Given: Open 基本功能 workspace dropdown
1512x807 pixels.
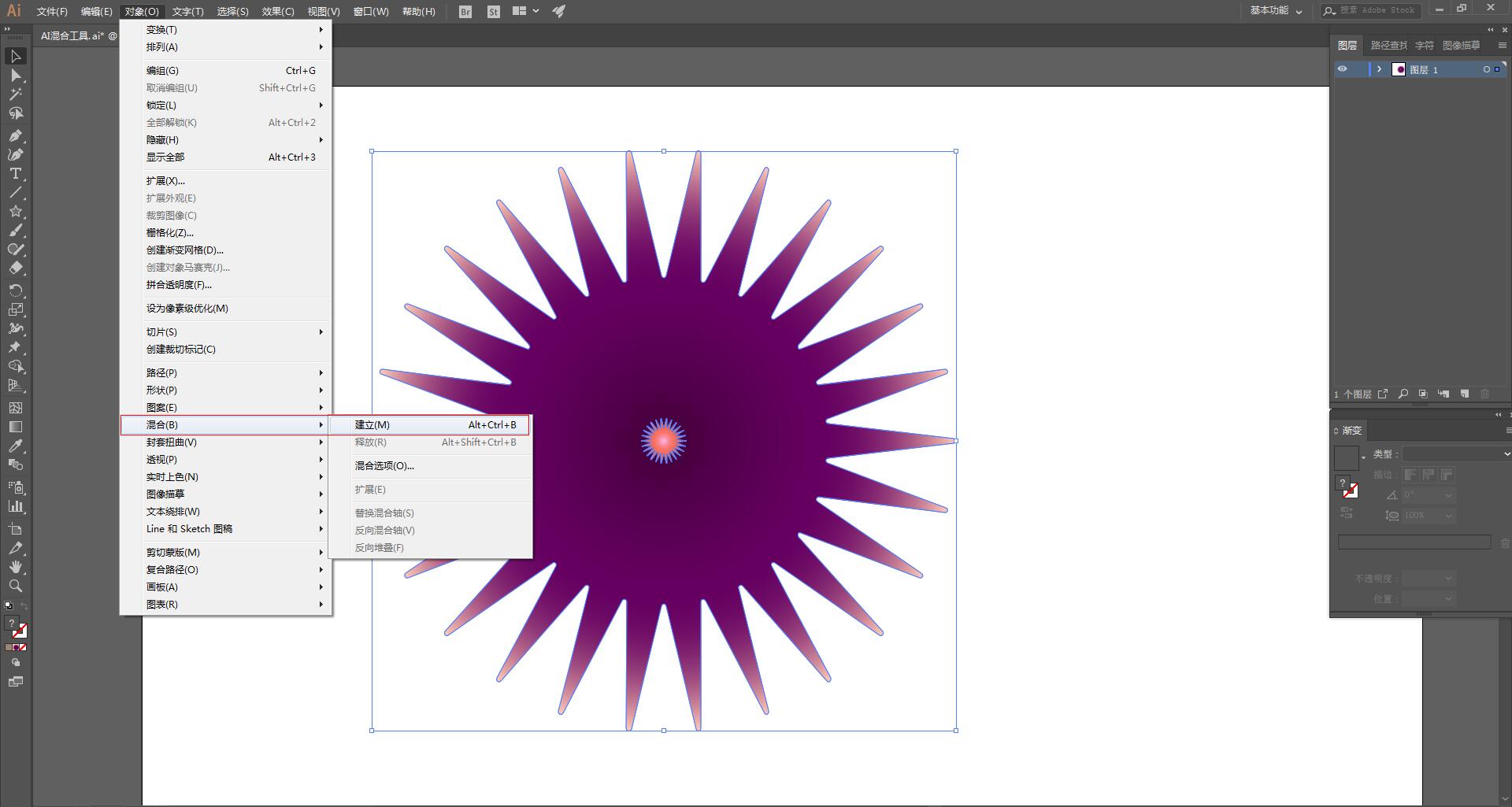Looking at the screenshot, I should coord(1276,11).
